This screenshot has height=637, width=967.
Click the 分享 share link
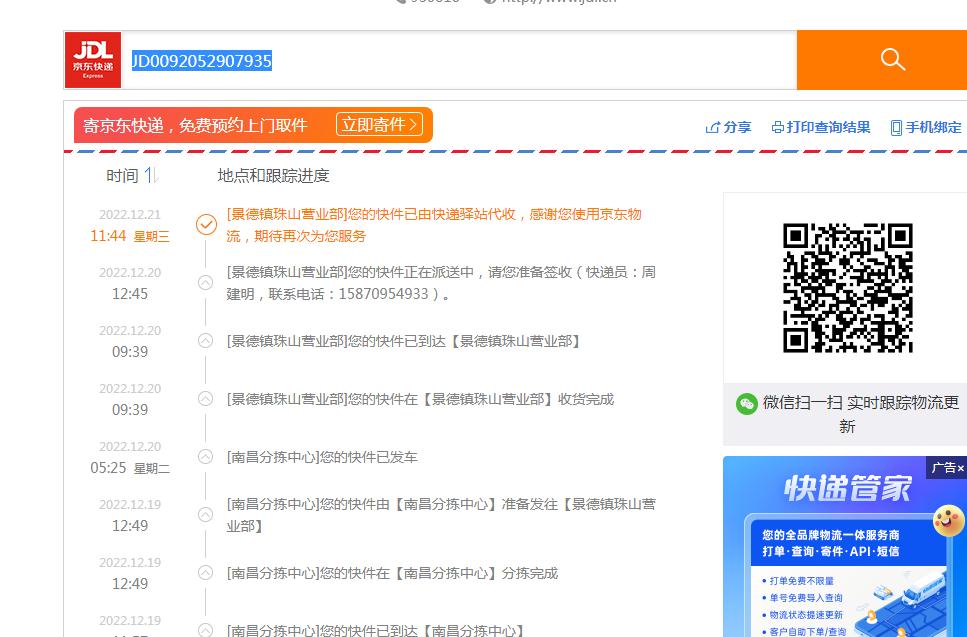click(x=728, y=127)
